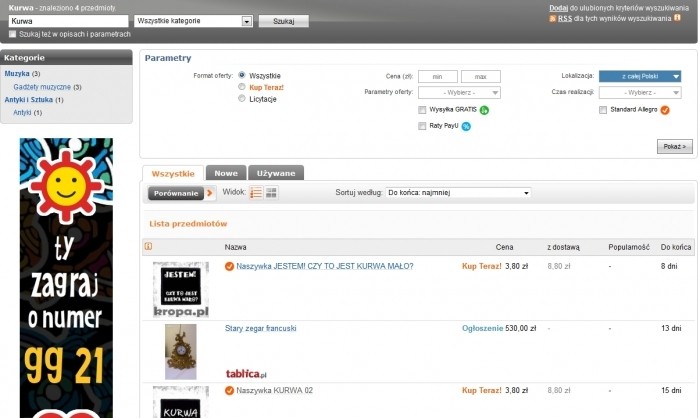Viewport: 700px width, 418px height.
Task: Click the minimum price input field
Action: 437,76
